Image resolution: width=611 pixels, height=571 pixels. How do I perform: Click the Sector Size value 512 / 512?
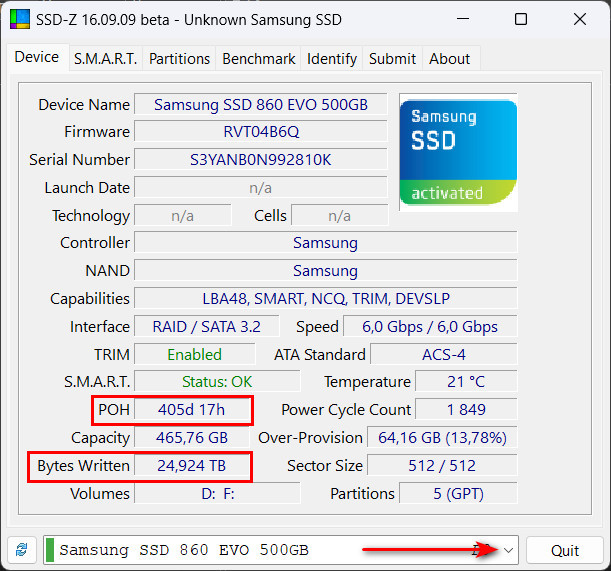442,465
